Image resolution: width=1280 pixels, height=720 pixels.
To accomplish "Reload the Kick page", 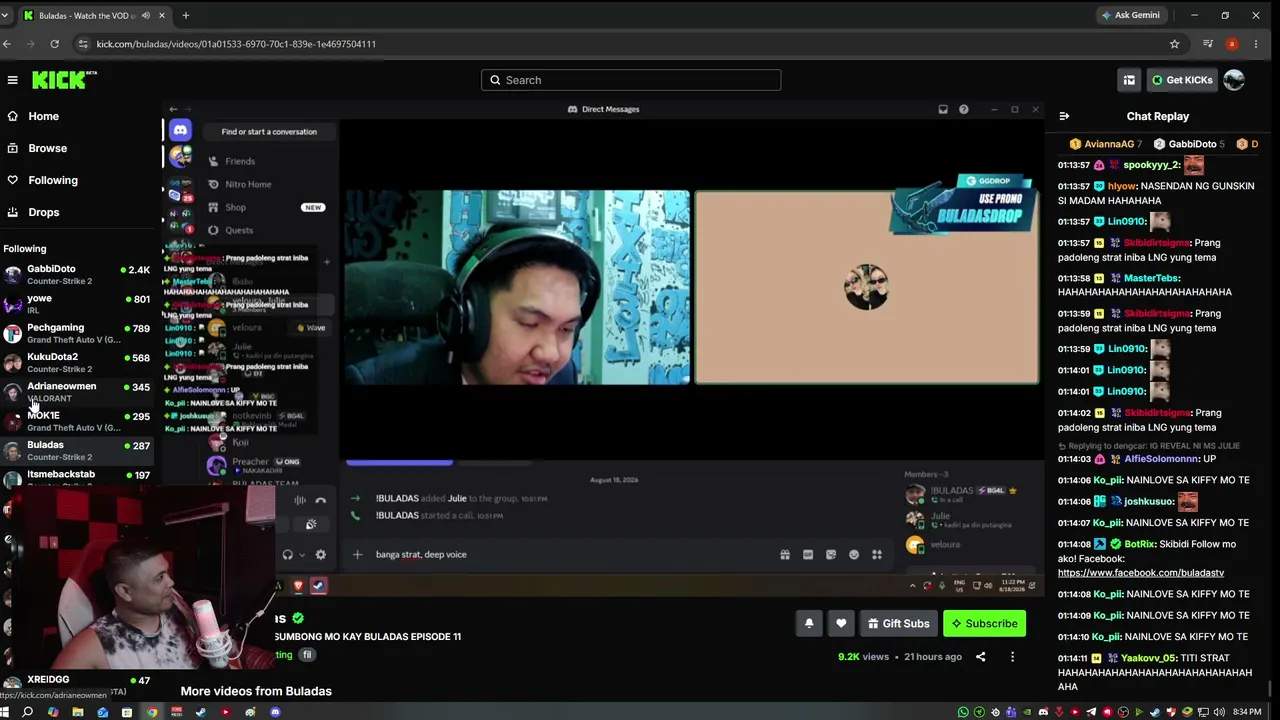I will pos(54,44).
